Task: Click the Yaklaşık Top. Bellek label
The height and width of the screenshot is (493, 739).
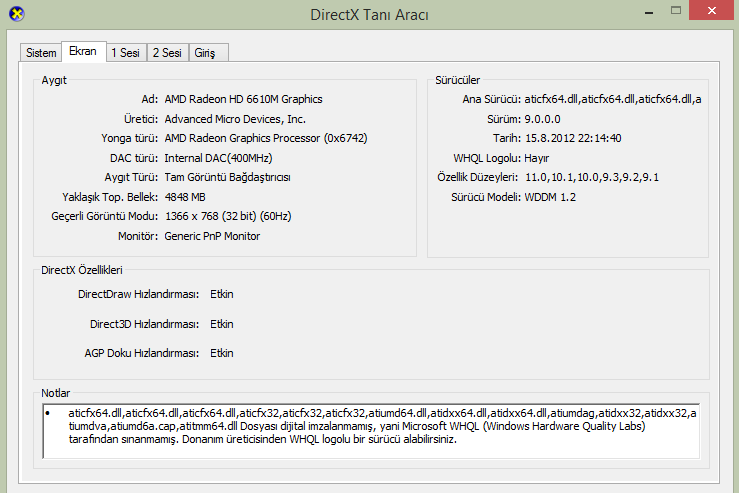Action: [110, 197]
